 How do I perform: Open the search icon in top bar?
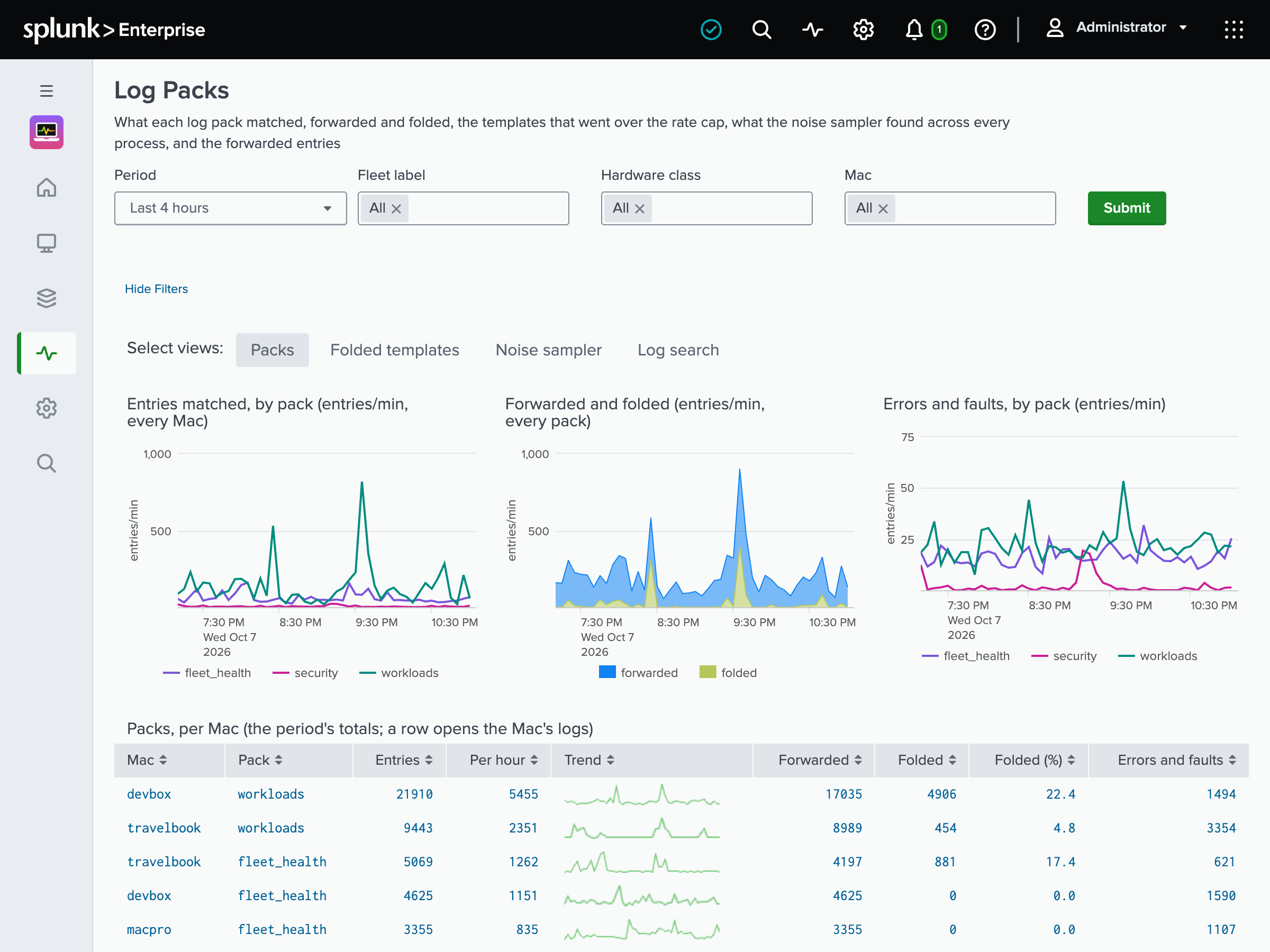[761, 29]
